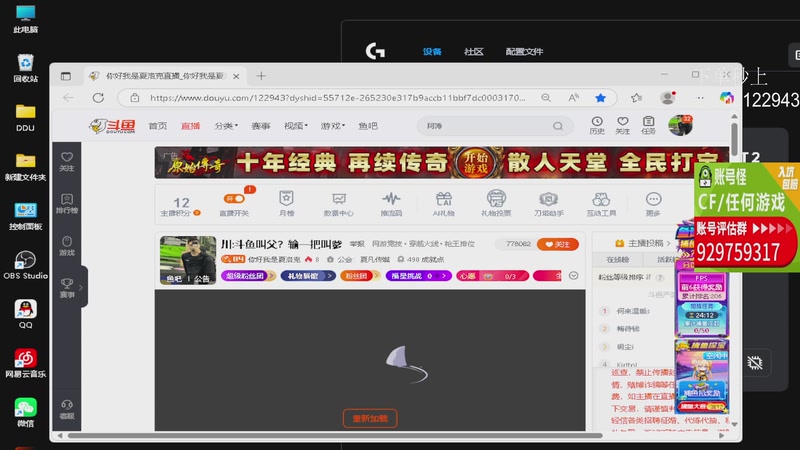Image resolution: width=800 pixels, height=450 pixels.
Task: Open 排行榜 ranking in left sidebar
Action: click(x=67, y=203)
